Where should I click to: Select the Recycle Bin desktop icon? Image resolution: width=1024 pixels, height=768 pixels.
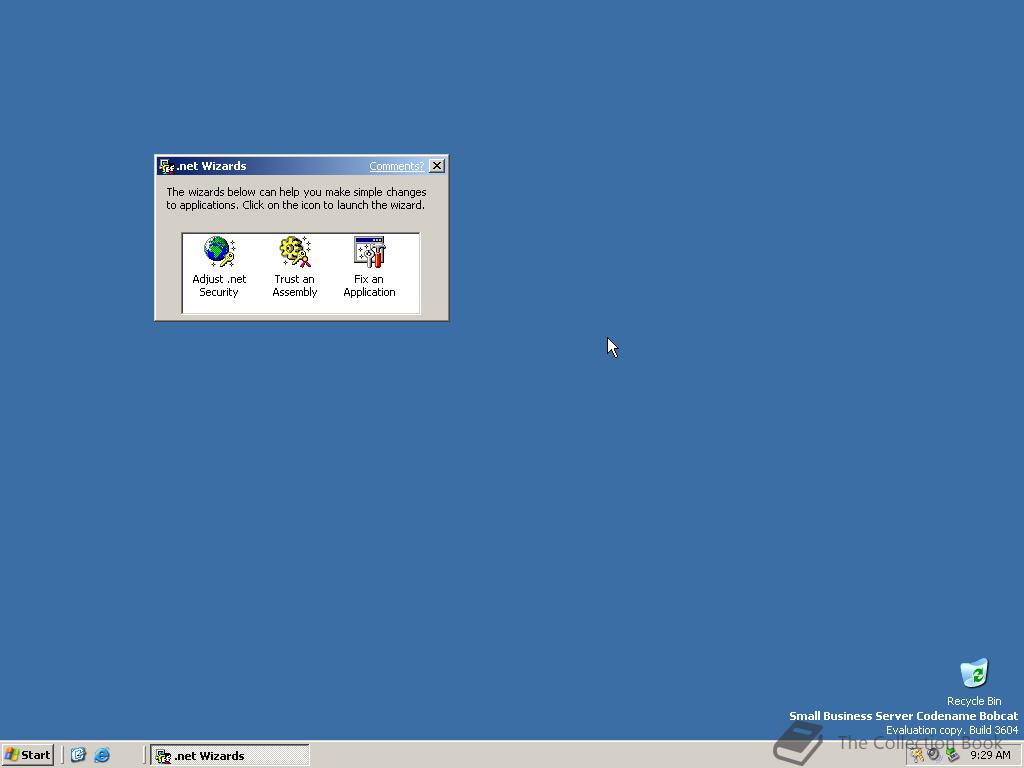click(x=974, y=682)
